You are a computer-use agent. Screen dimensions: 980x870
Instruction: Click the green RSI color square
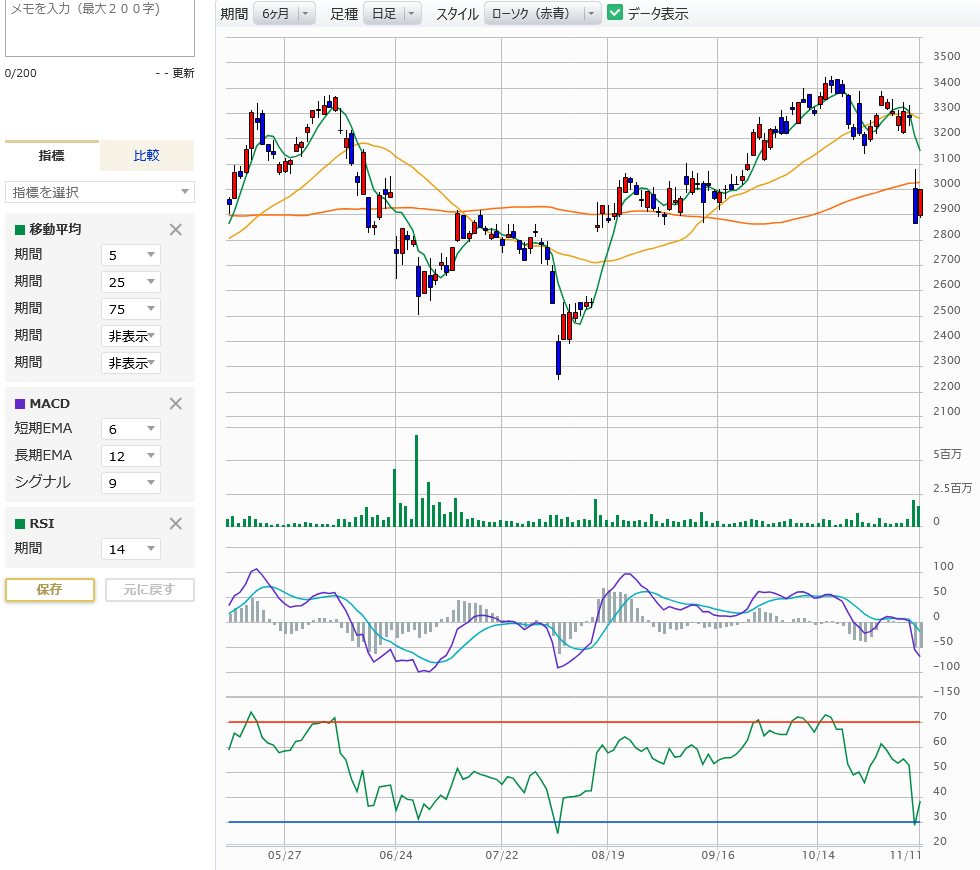tap(20, 523)
